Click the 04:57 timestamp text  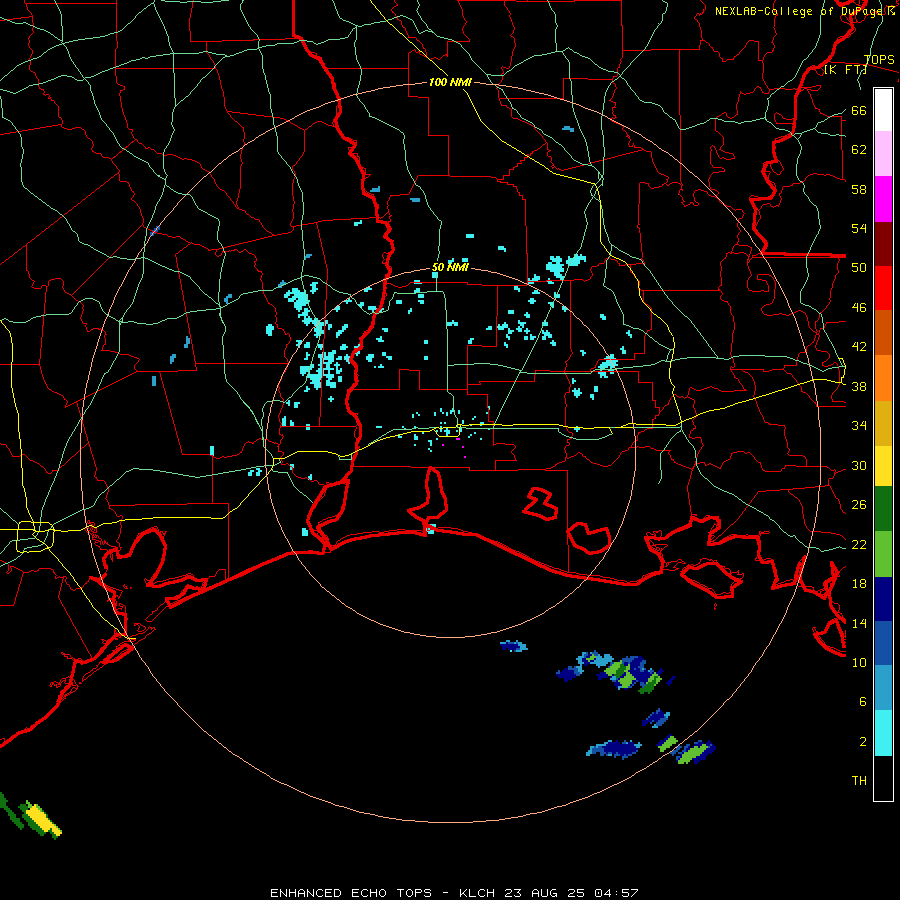[x=616, y=893]
